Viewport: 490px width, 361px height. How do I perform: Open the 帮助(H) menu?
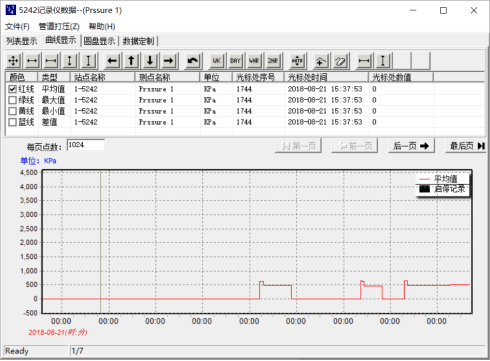tap(102, 26)
